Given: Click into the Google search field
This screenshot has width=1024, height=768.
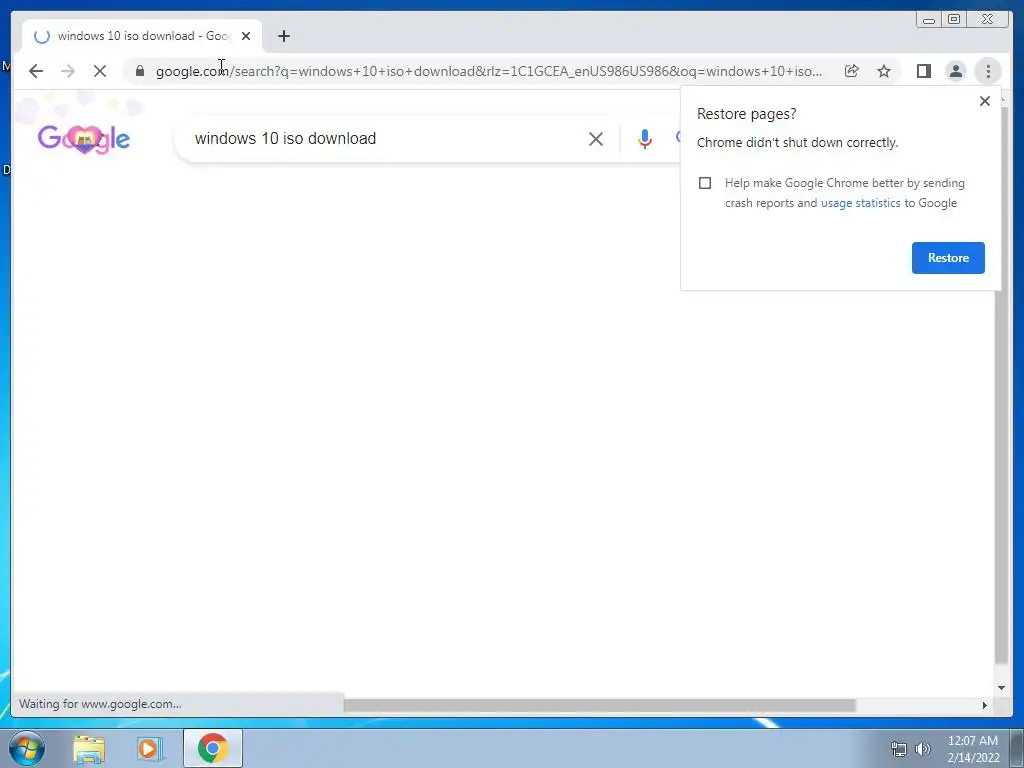Looking at the screenshot, I should (x=385, y=138).
